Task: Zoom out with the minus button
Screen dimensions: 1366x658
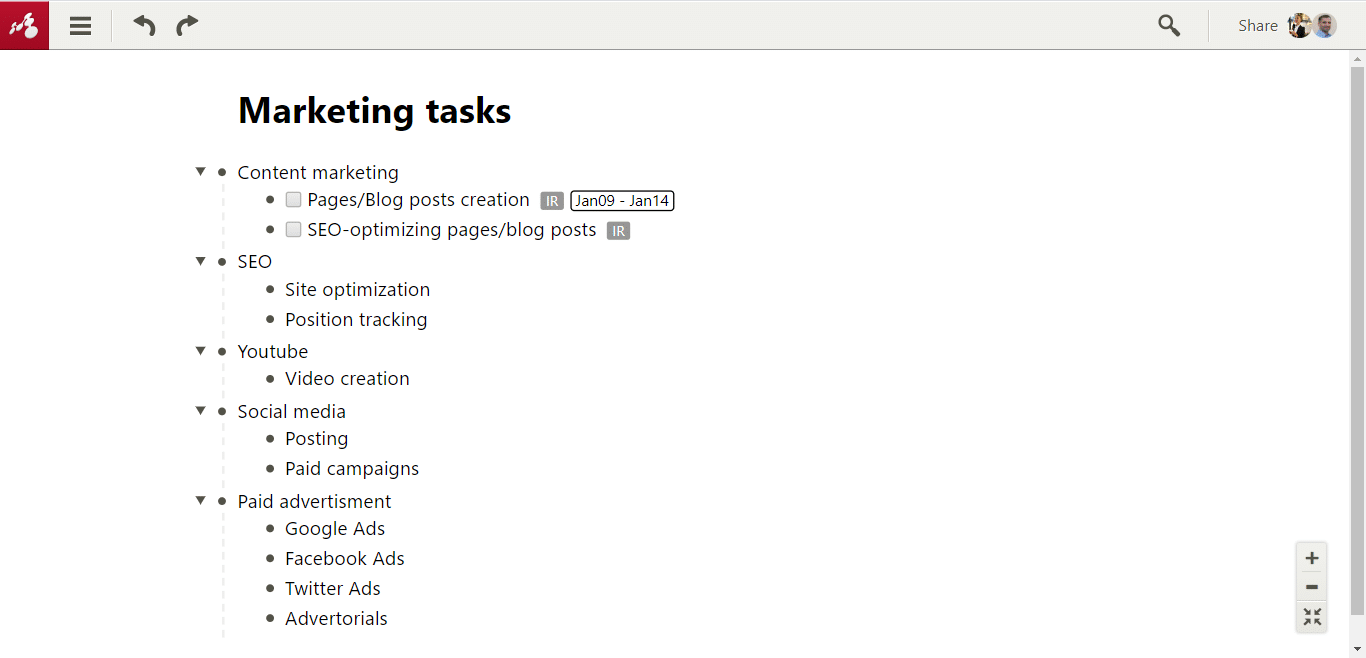Action: coord(1312,587)
